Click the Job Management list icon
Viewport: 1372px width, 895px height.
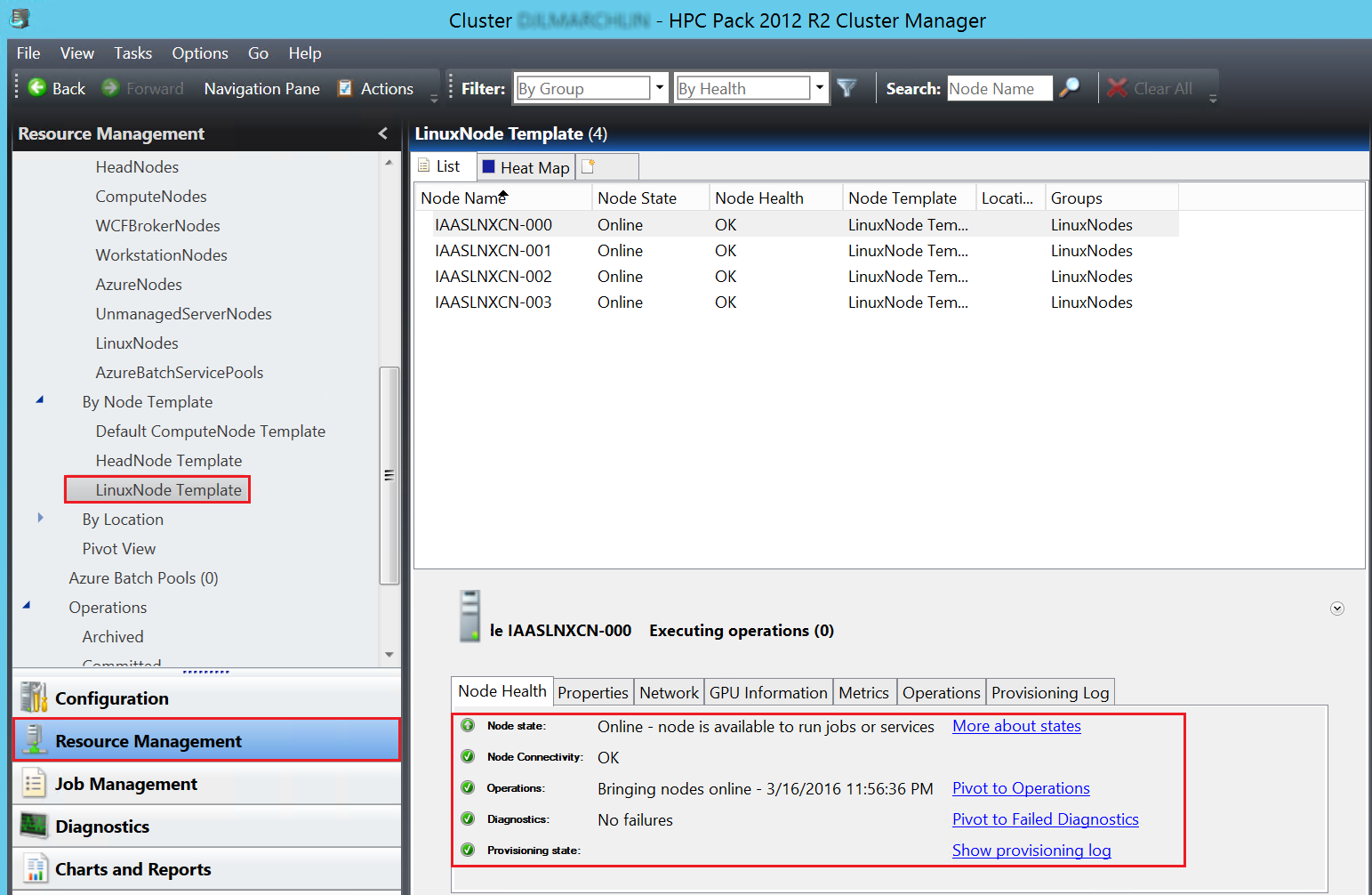tap(34, 783)
